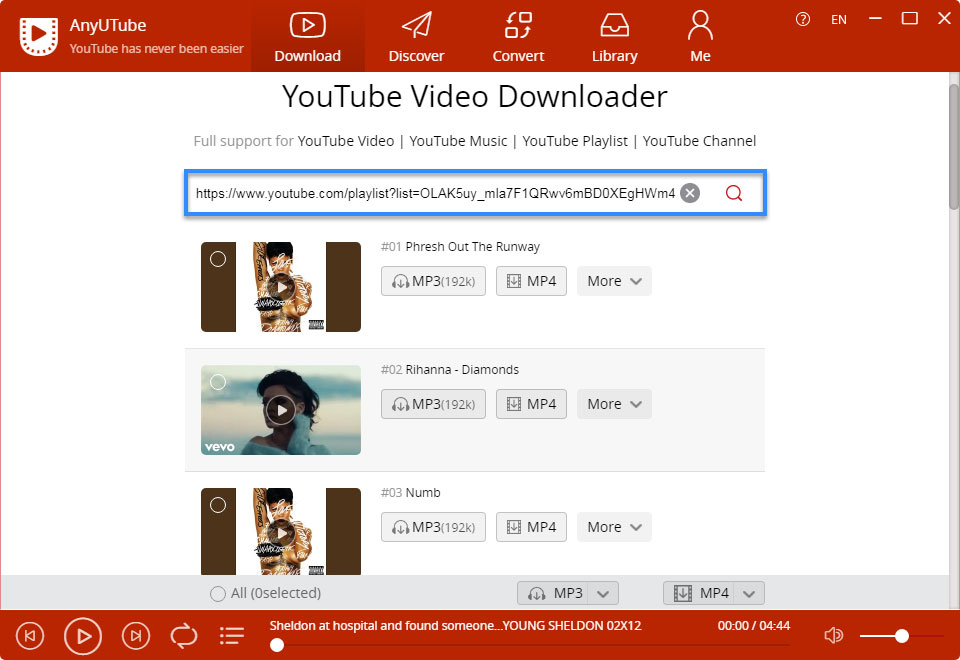Click the YouTube Playlist text
Viewport: 960px width, 660px height.
pos(575,141)
